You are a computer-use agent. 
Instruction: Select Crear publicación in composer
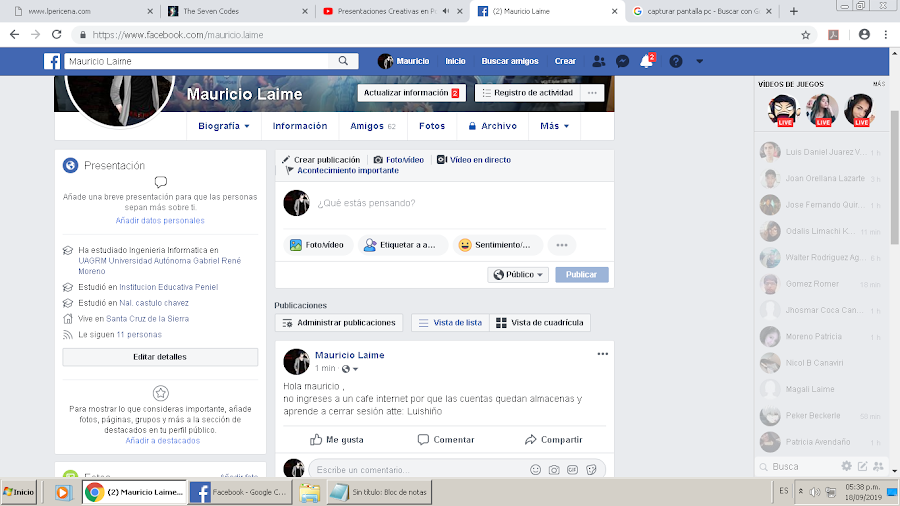point(321,160)
